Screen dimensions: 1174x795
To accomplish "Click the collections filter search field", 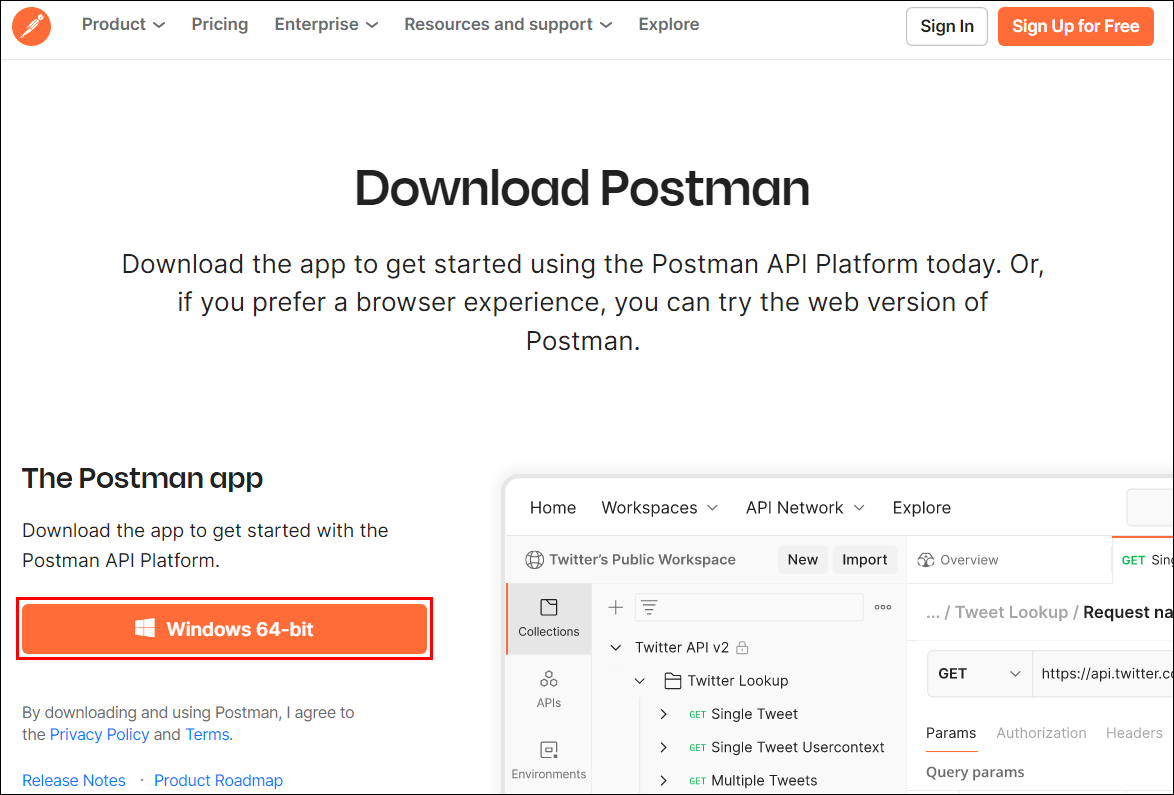I will [x=749, y=607].
